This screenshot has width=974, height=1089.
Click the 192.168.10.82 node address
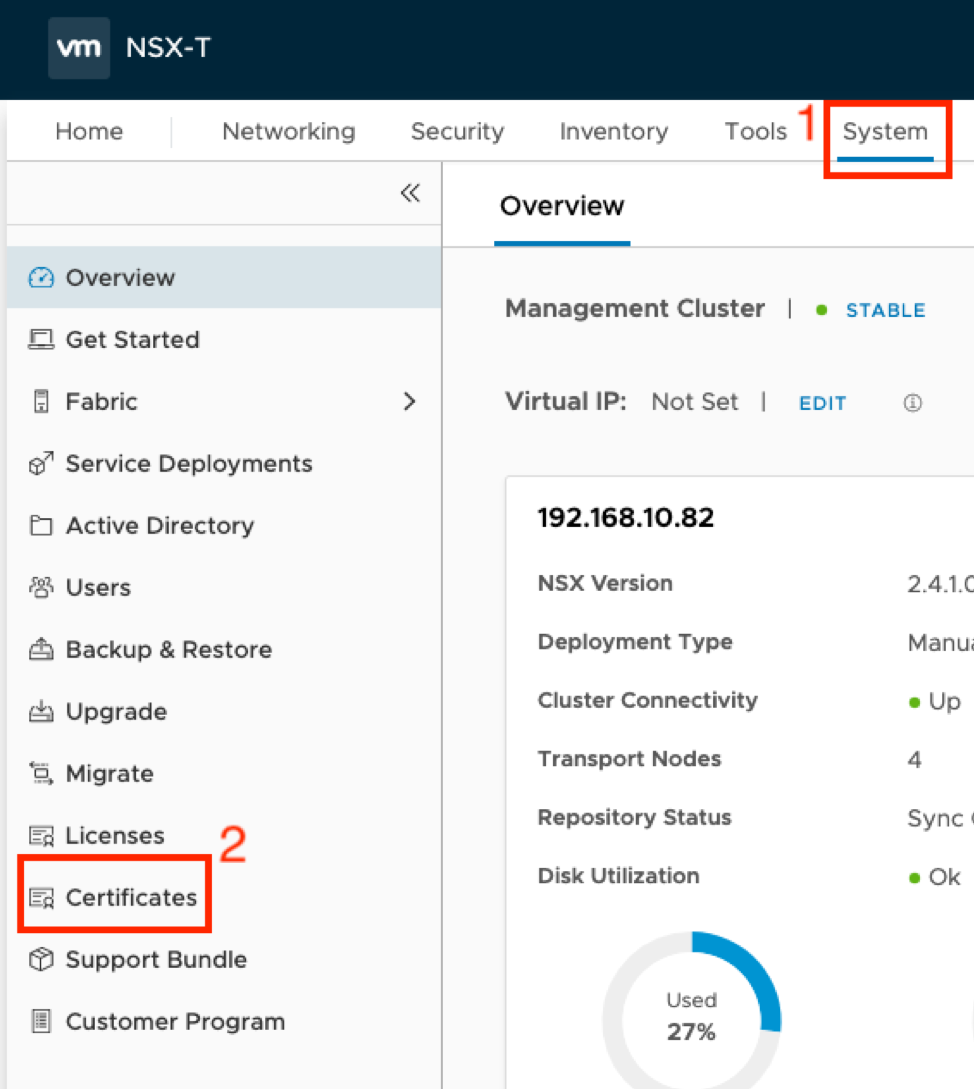pos(625,517)
